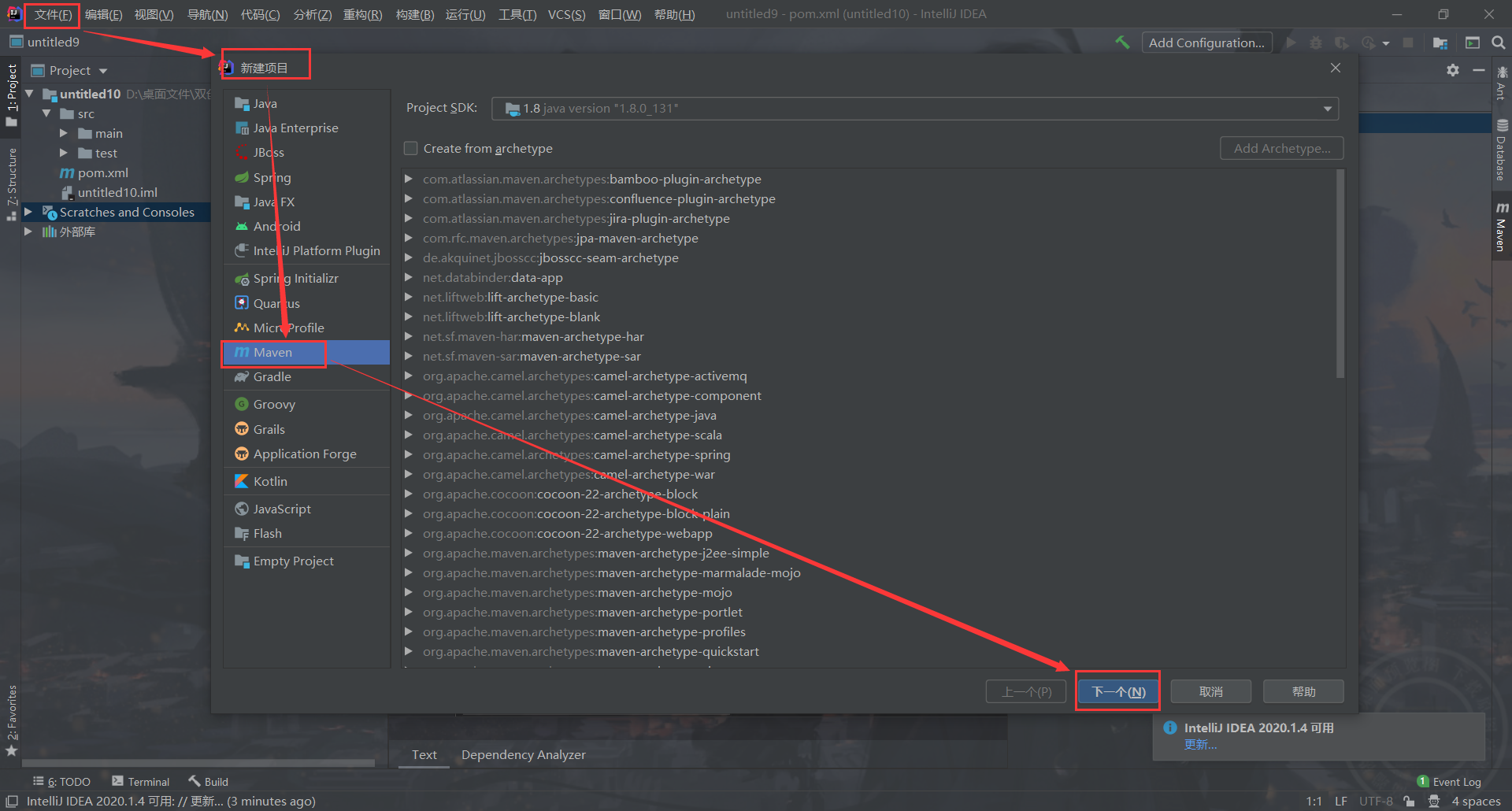Image resolution: width=1512 pixels, height=811 pixels.
Task: Expand Scratches and Consoles node
Action: (x=28, y=212)
